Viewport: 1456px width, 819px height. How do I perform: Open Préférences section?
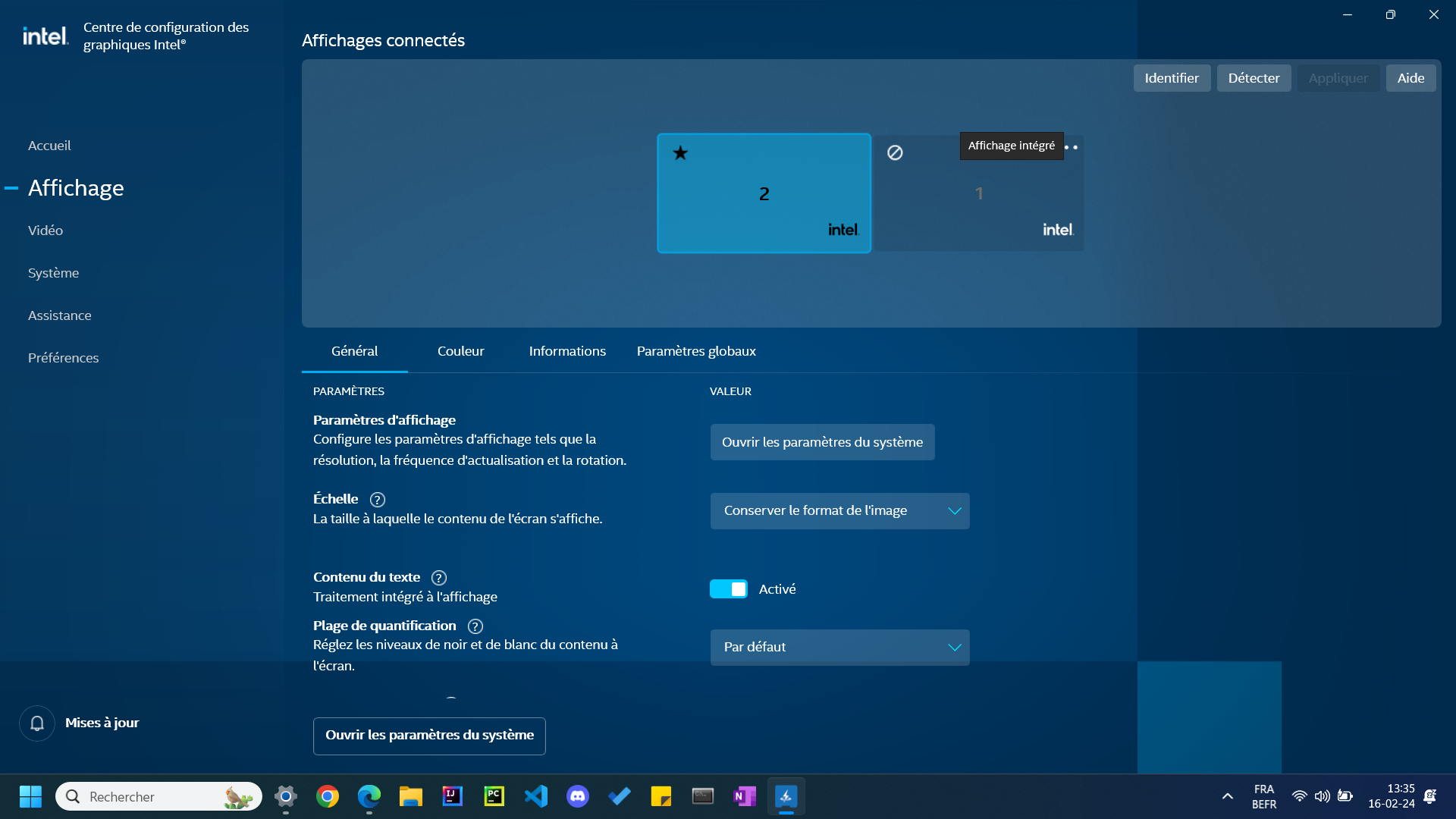[x=63, y=358]
